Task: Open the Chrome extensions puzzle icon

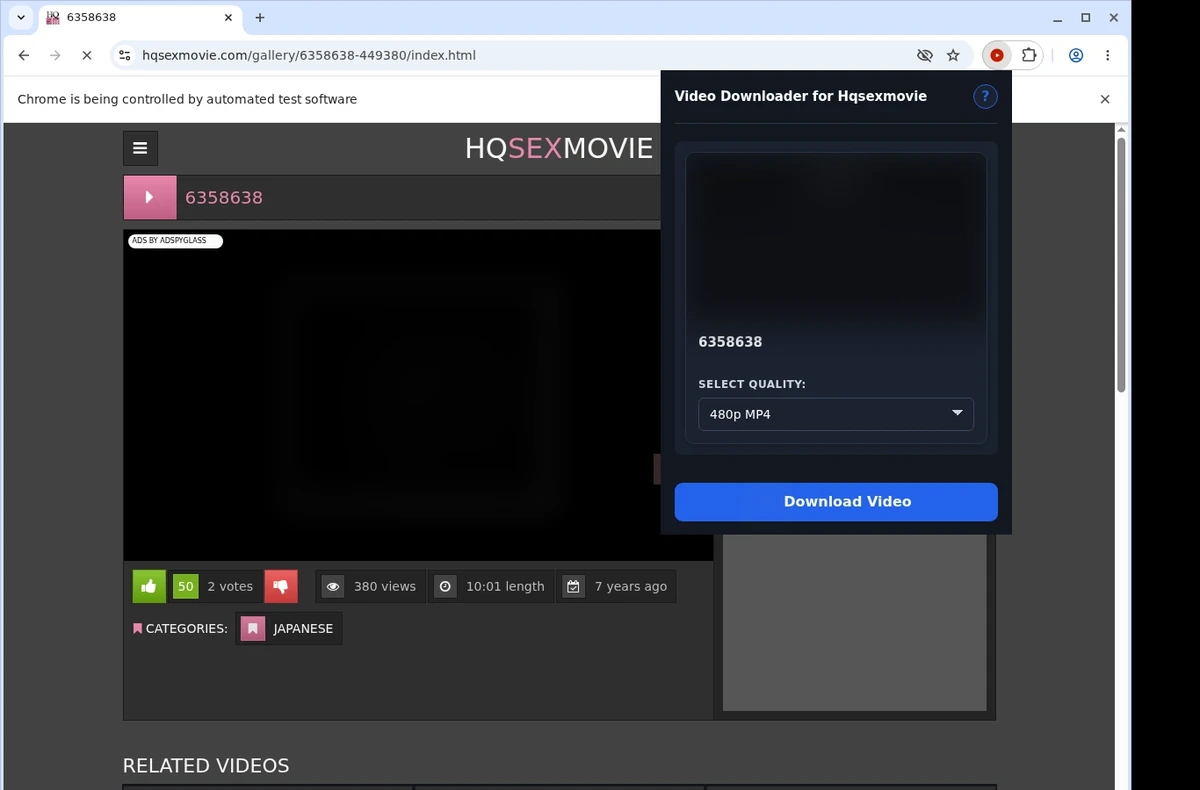Action: (x=1028, y=56)
